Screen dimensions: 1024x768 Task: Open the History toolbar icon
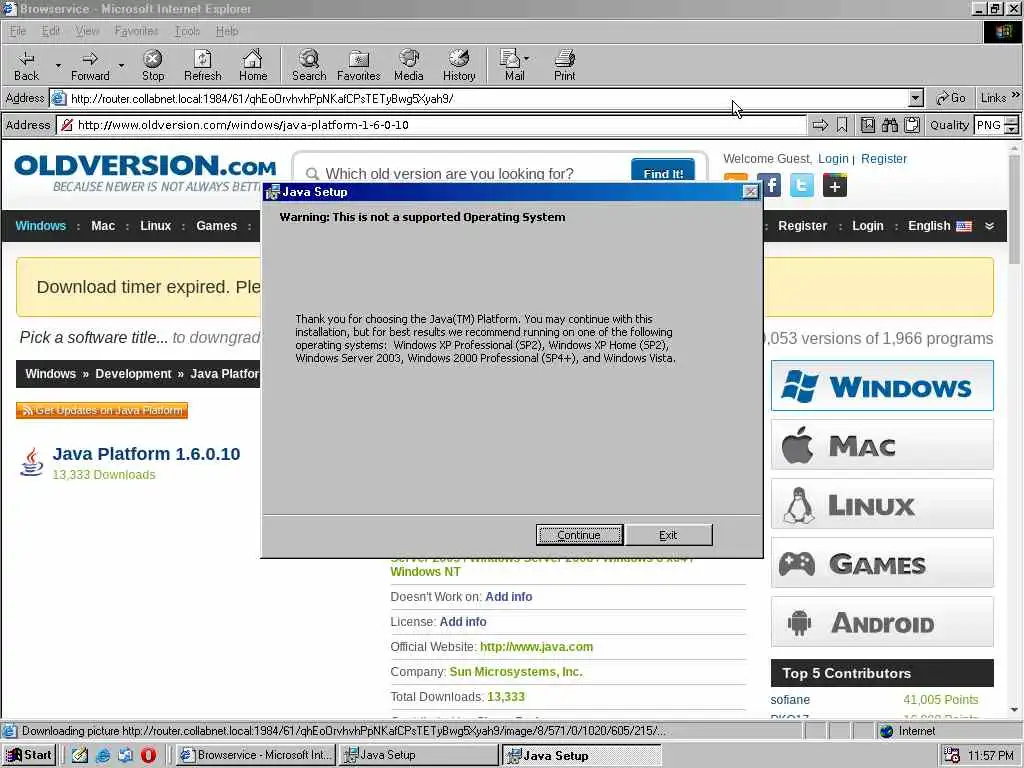[459, 65]
